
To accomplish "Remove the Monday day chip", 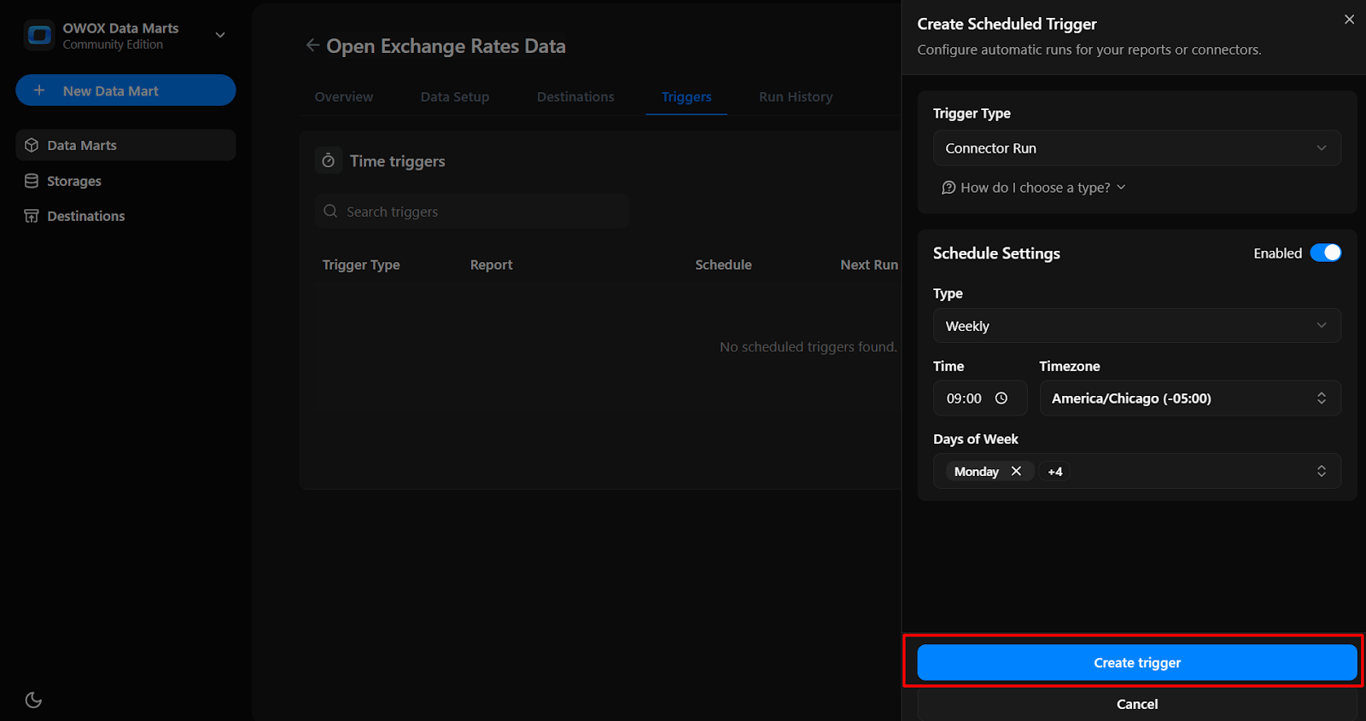I will pyautogui.click(x=1016, y=471).
